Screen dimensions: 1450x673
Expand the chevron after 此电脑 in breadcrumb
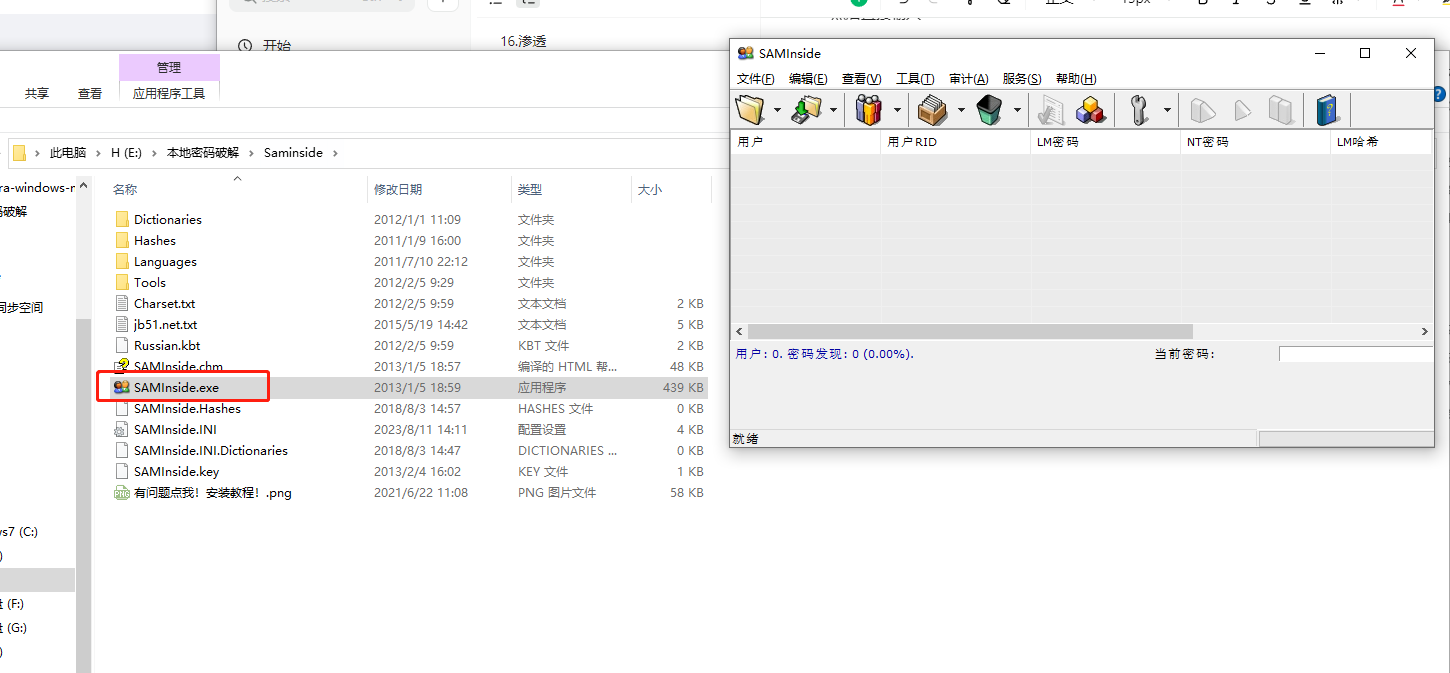(x=98, y=153)
